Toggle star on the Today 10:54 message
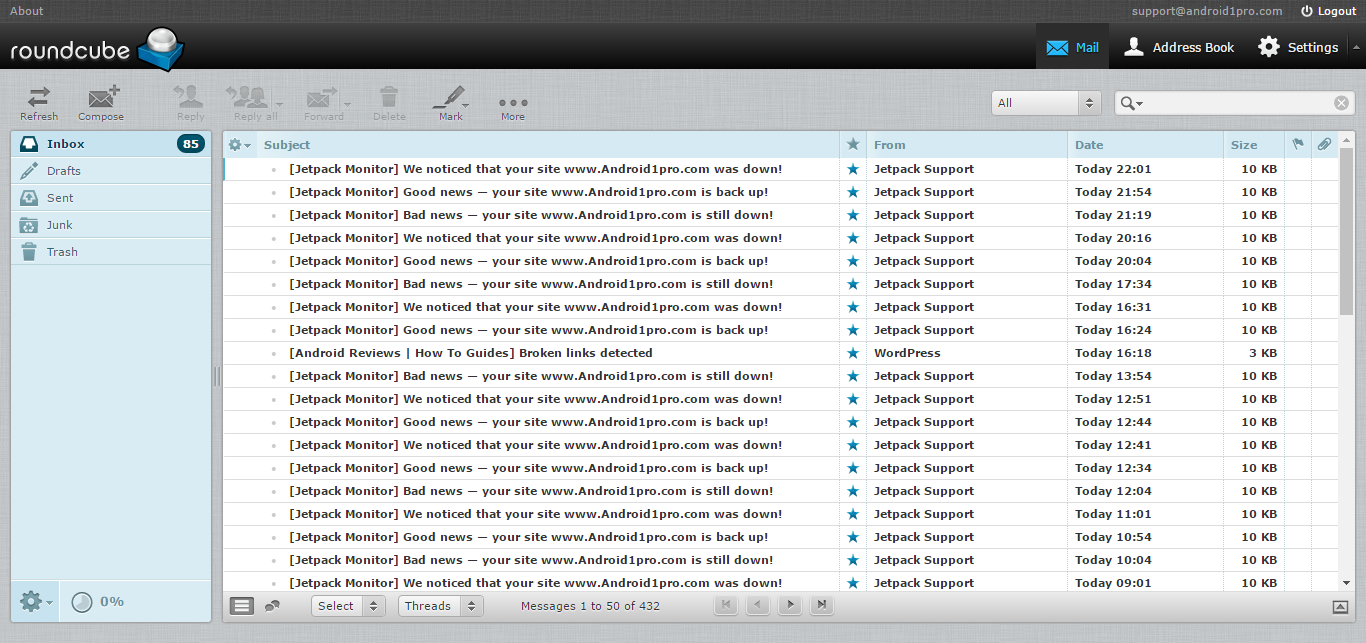The width and height of the screenshot is (1366, 643). point(853,537)
